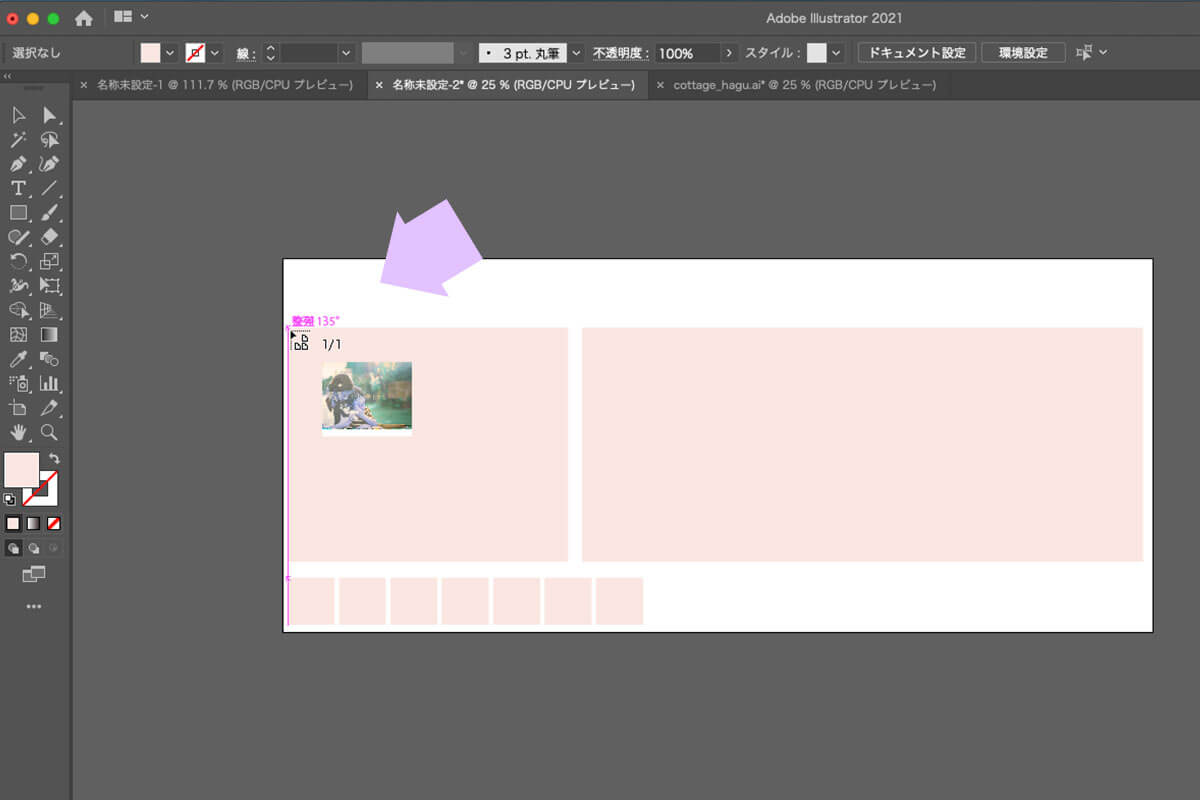
Task: Pick the Eyedropper tool
Action: [18, 359]
